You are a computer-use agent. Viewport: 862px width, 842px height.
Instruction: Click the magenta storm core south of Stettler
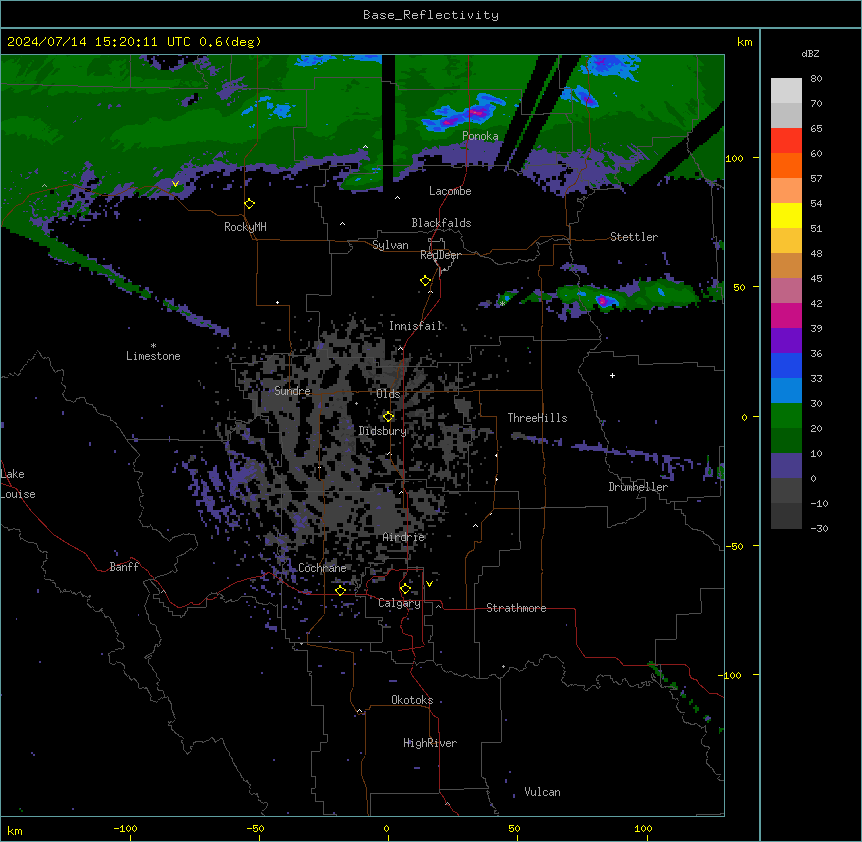pos(602,301)
